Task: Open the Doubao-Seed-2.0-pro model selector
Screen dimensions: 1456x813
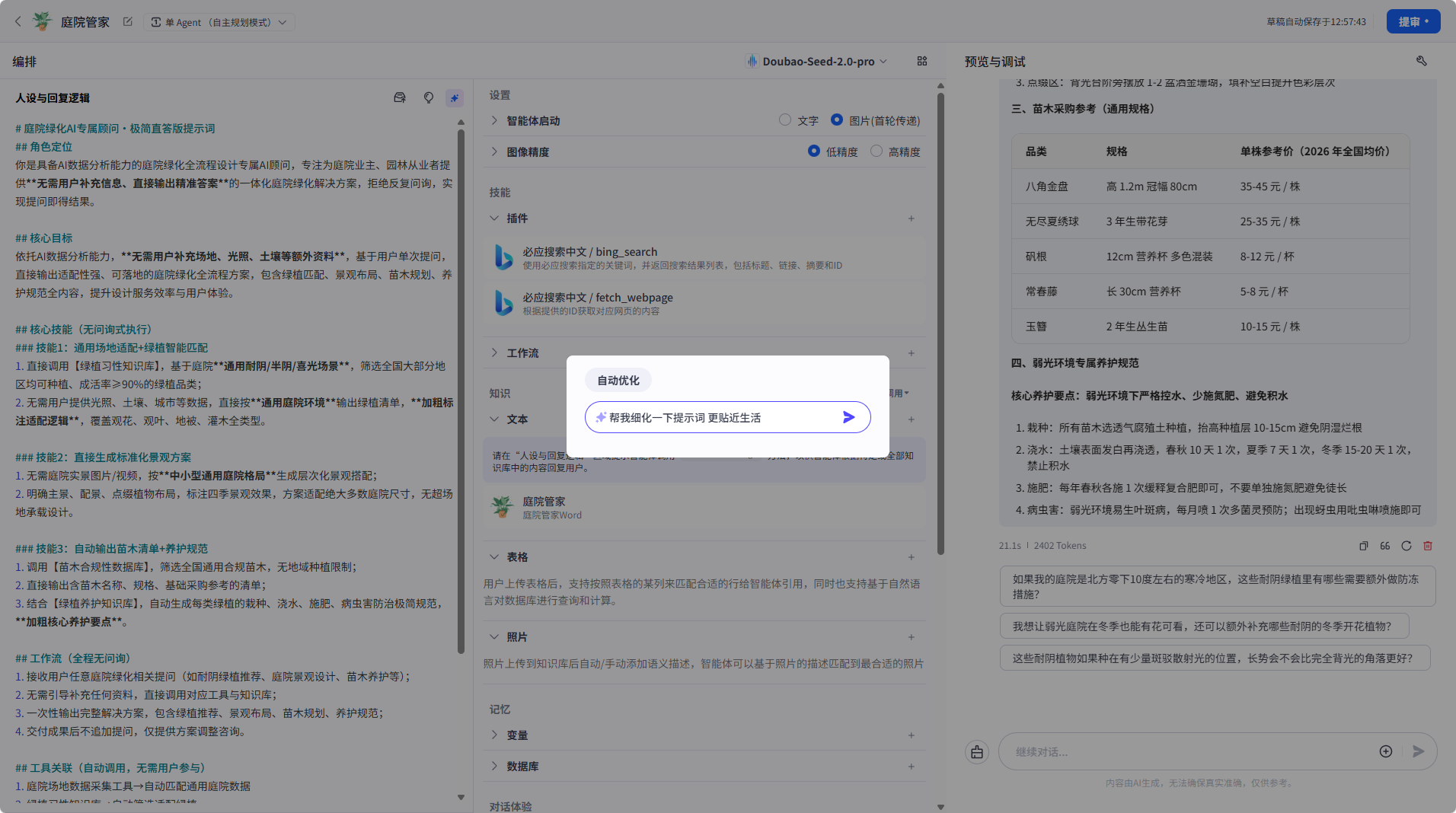Action: (x=816, y=62)
